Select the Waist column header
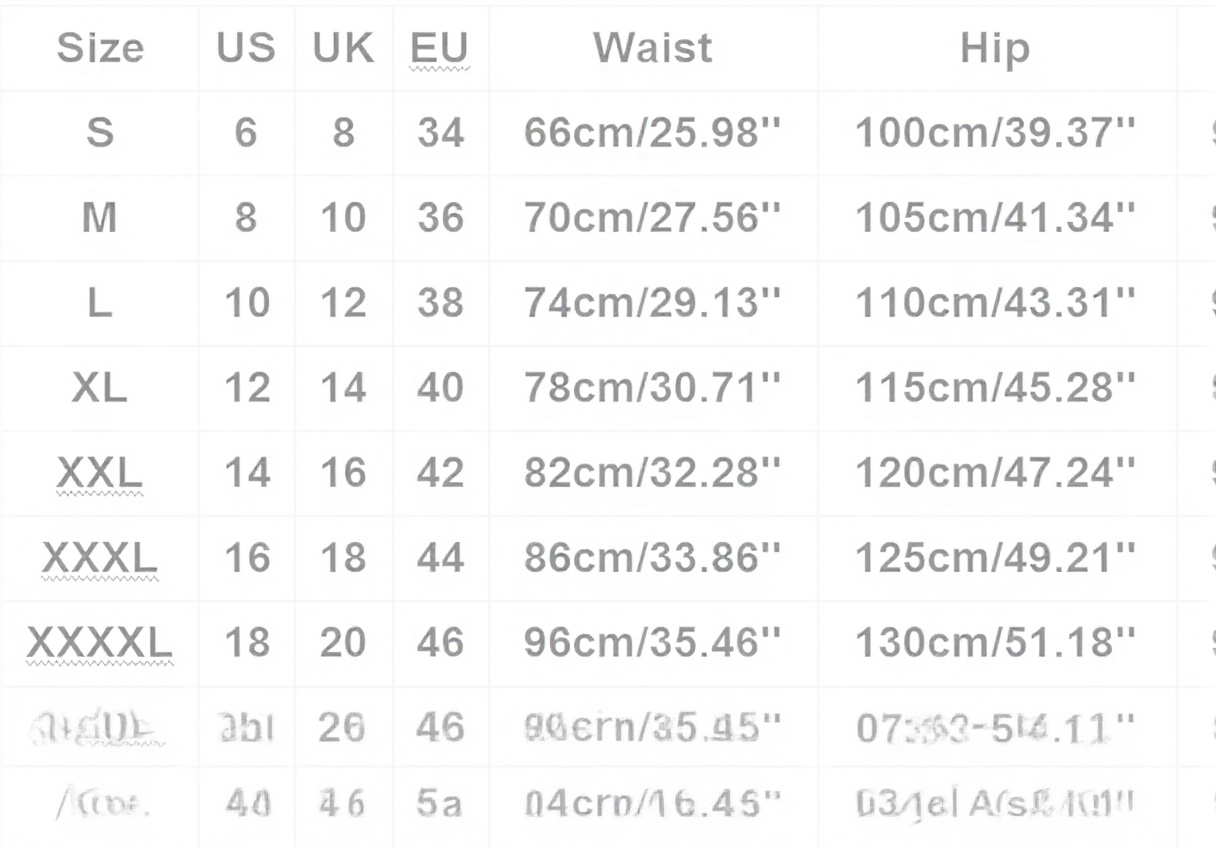Screen dimensions: 1216x848 point(653,48)
